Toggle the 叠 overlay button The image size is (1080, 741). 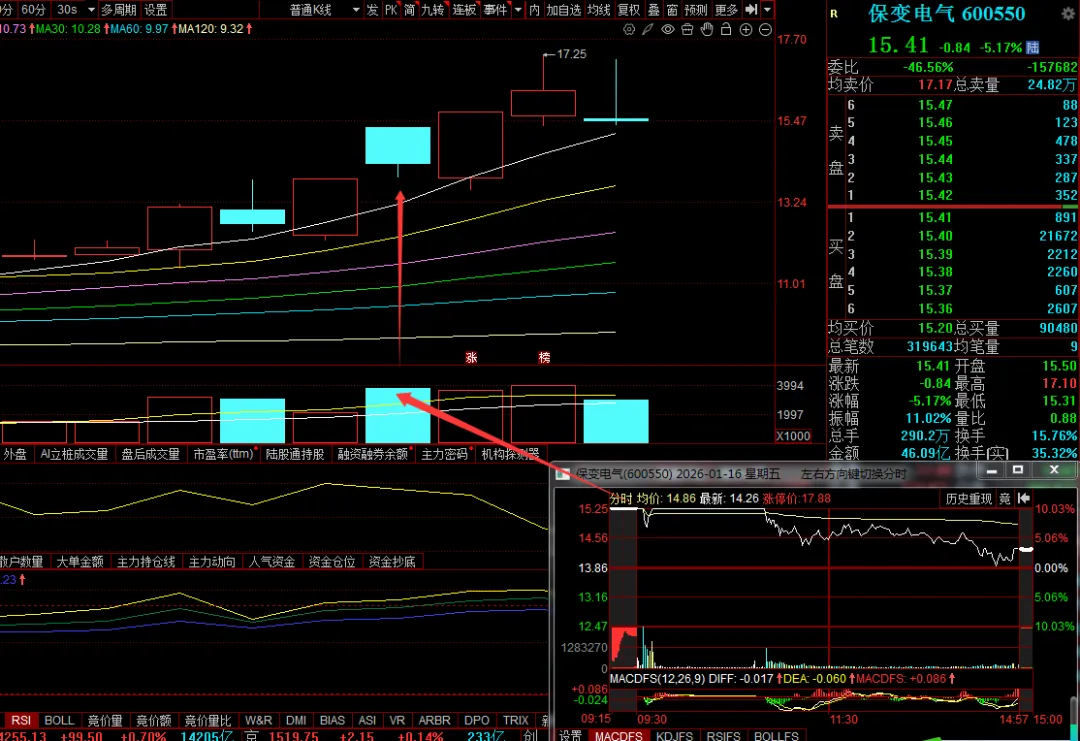tap(654, 10)
